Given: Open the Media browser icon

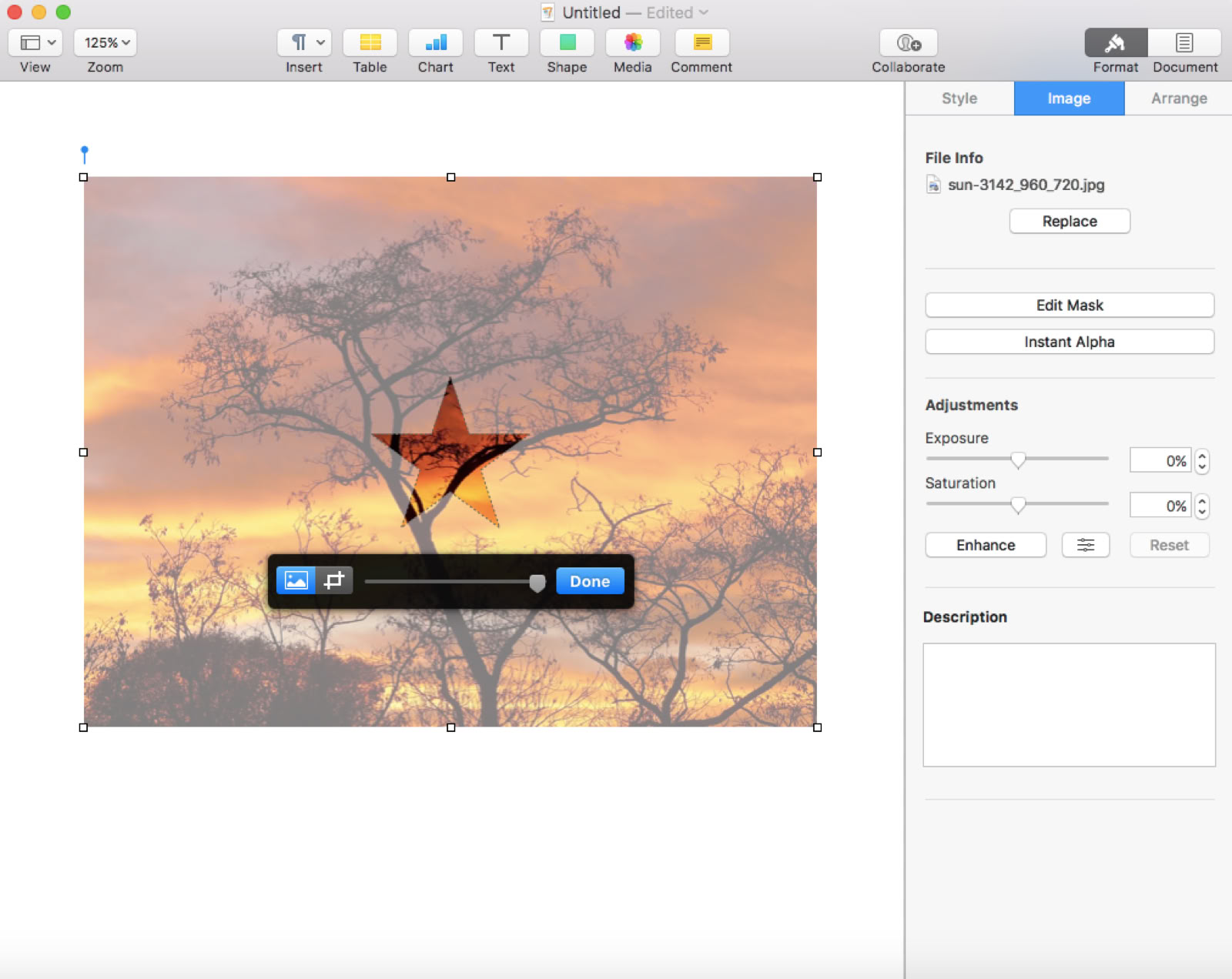Looking at the screenshot, I should (x=632, y=43).
